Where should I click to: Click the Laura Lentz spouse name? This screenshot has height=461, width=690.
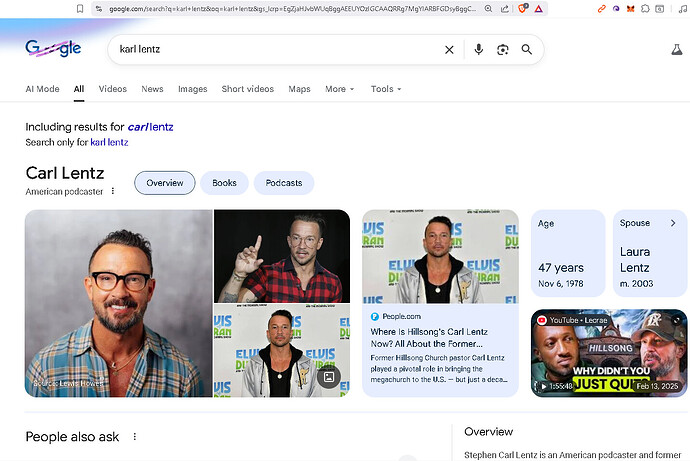(635, 260)
